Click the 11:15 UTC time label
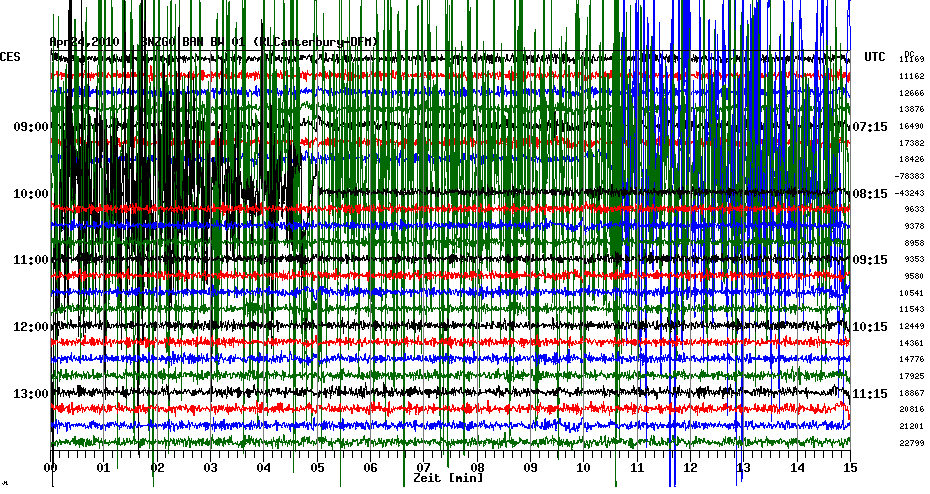This screenshot has width=930, height=494. [869, 393]
